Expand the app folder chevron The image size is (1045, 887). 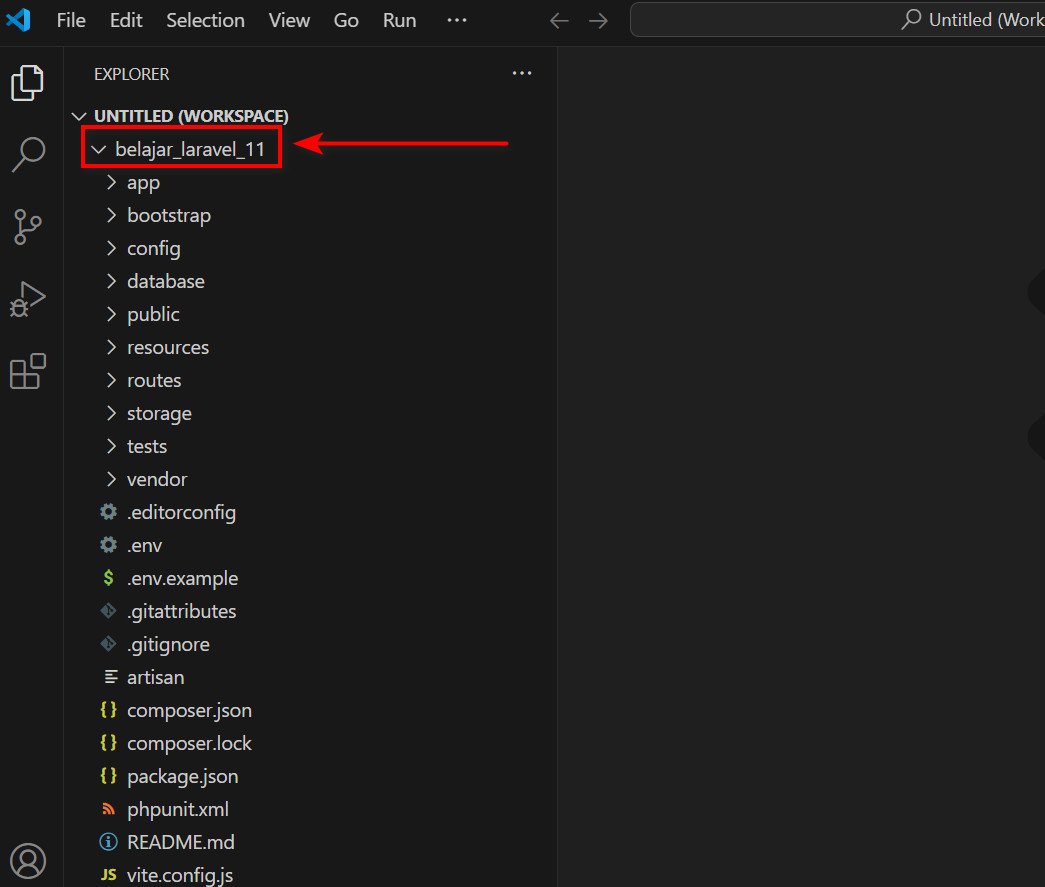pyautogui.click(x=111, y=182)
